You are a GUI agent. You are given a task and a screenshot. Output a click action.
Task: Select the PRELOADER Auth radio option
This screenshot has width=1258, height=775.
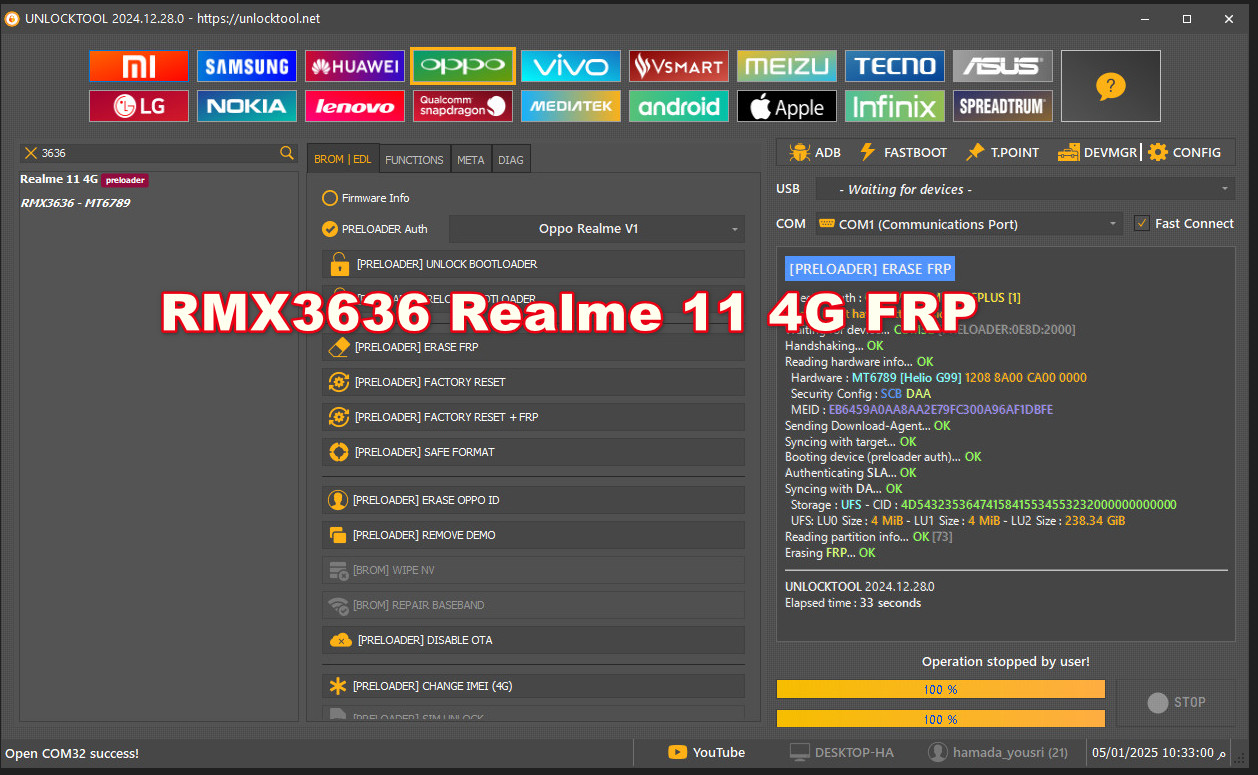tap(332, 228)
